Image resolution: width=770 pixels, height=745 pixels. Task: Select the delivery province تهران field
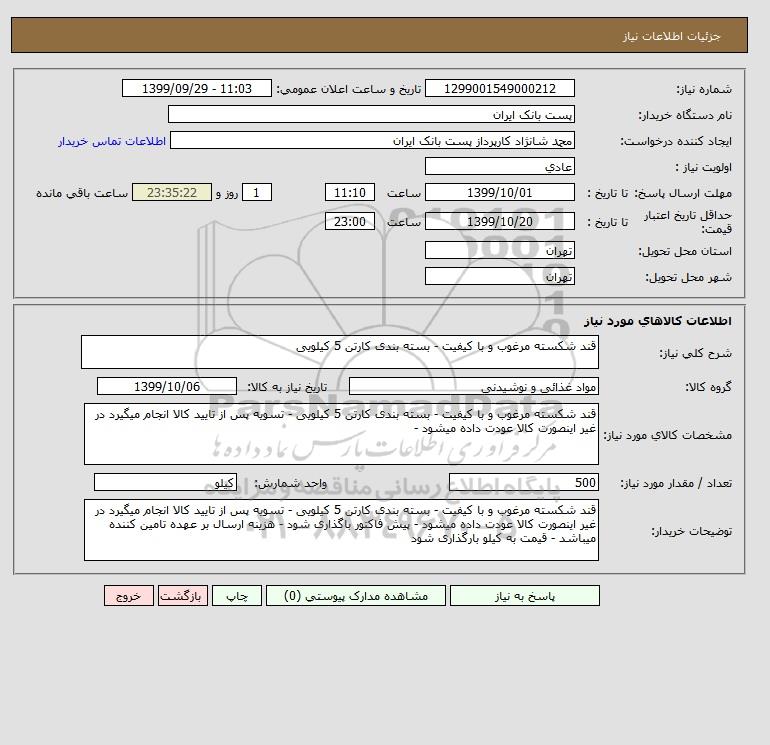499,250
